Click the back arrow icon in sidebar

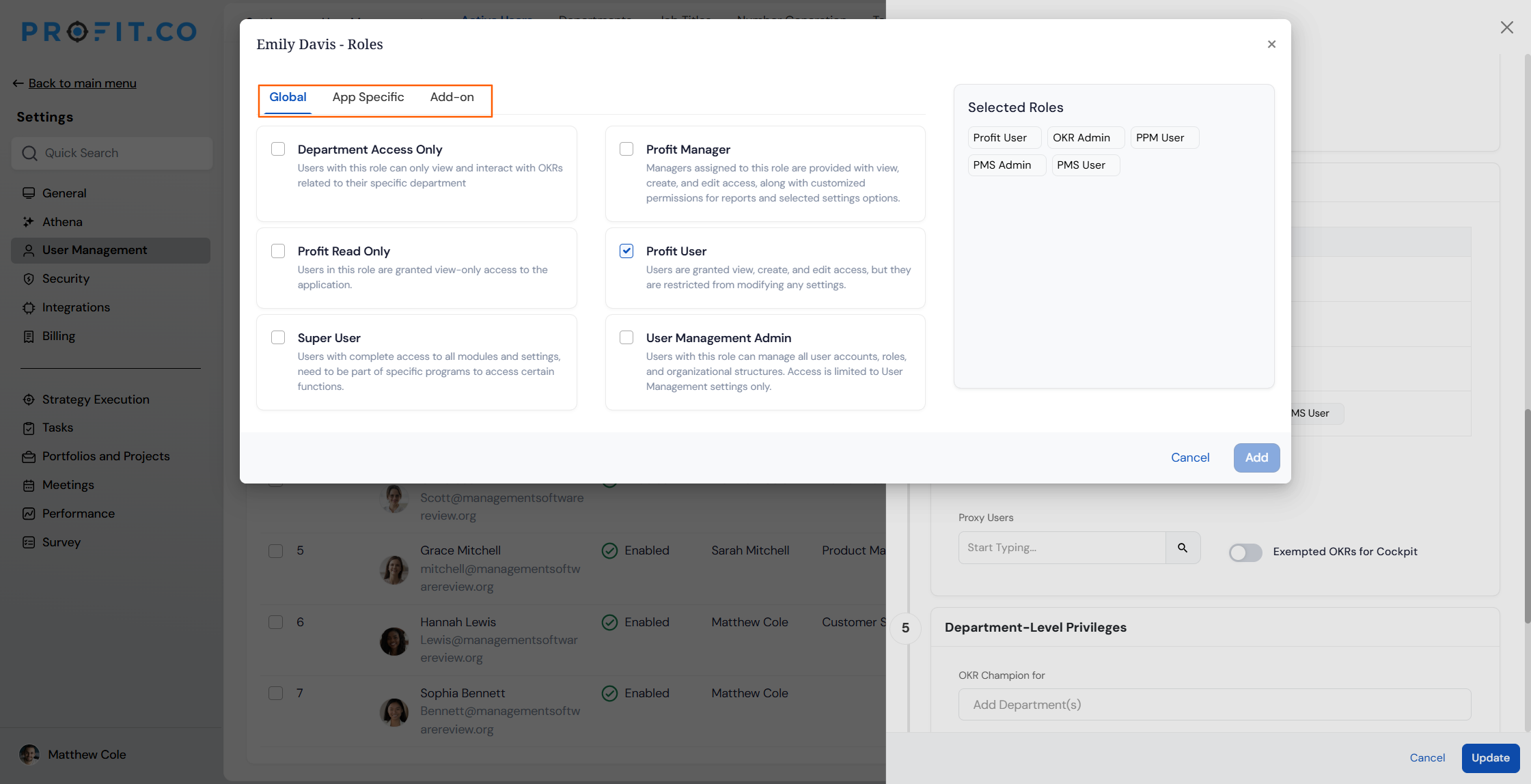pyautogui.click(x=18, y=83)
